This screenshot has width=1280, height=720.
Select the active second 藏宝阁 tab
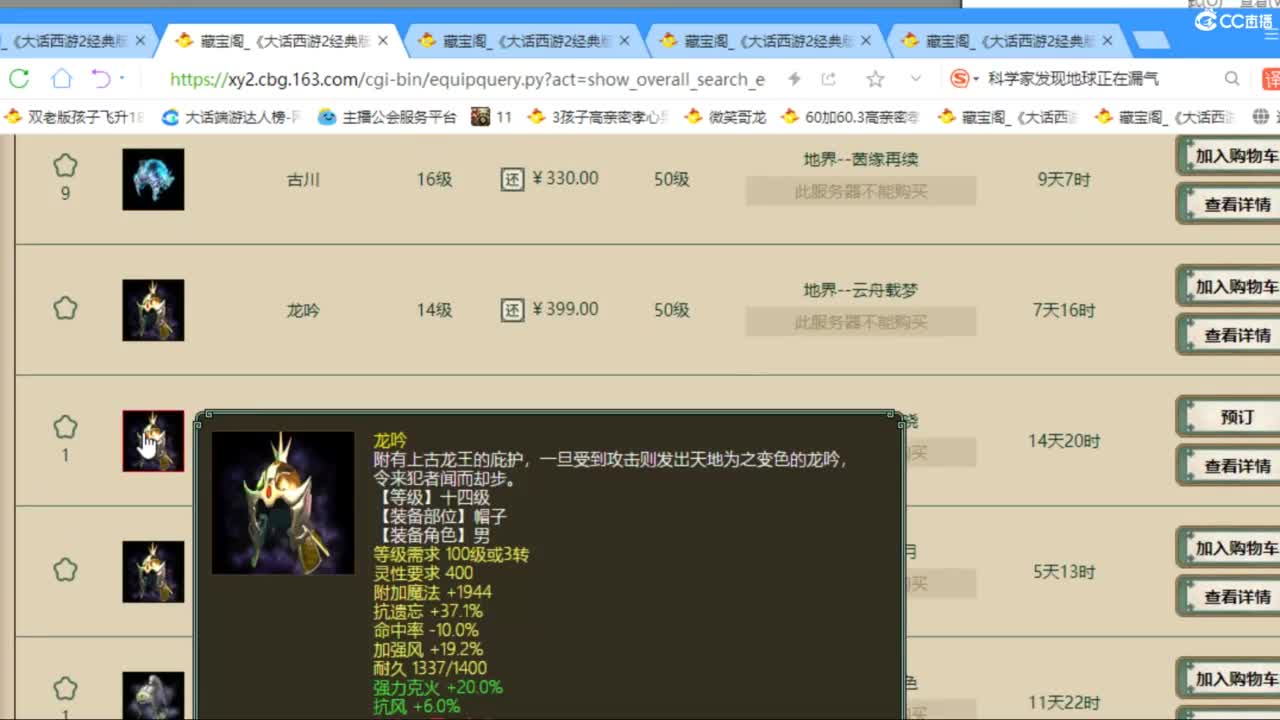pyautogui.click(x=283, y=41)
